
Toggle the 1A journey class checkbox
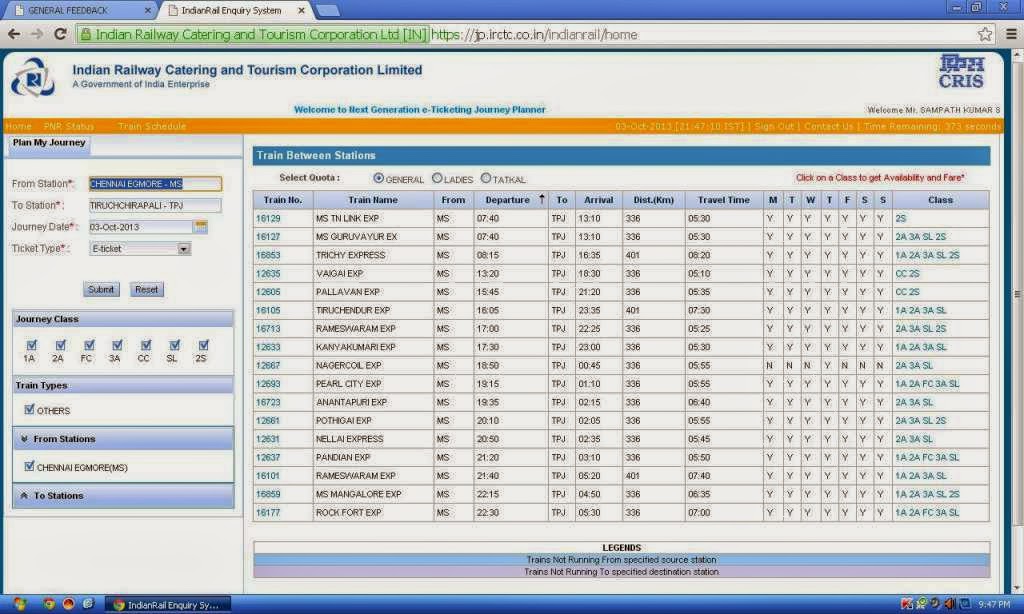[31, 345]
